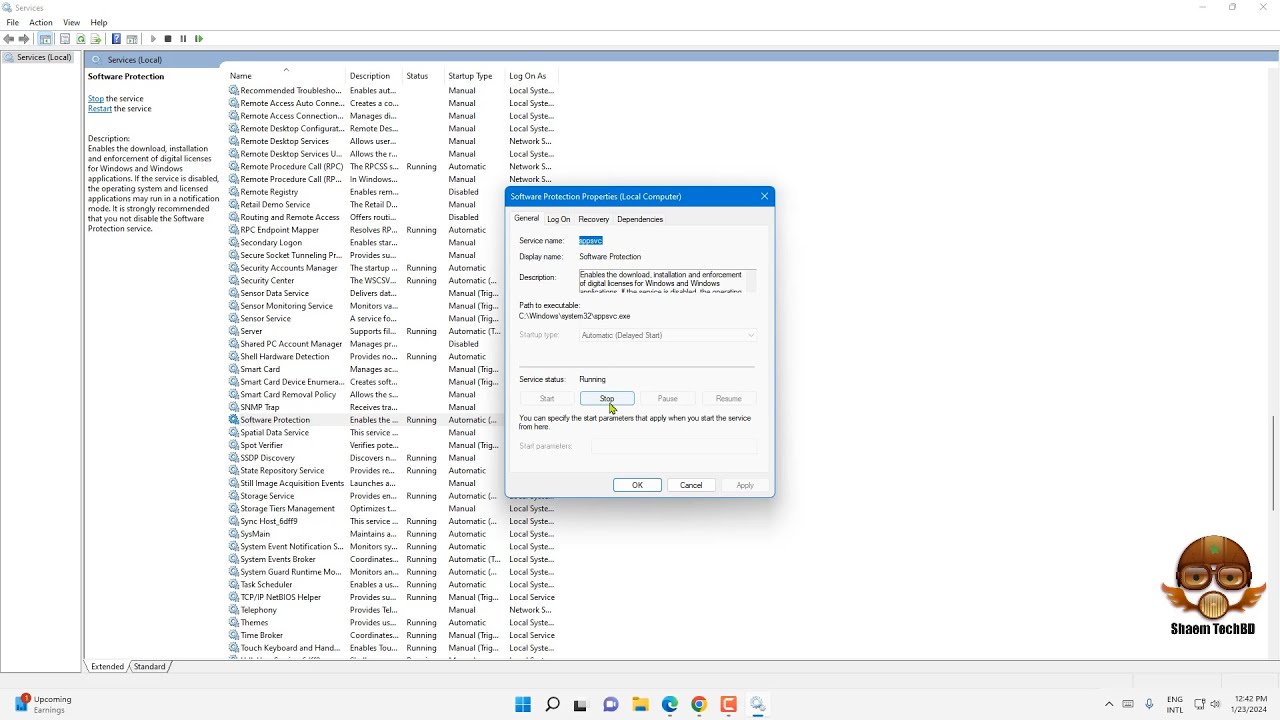Open the Action menu
The image size is (1280, 720).
41,22
